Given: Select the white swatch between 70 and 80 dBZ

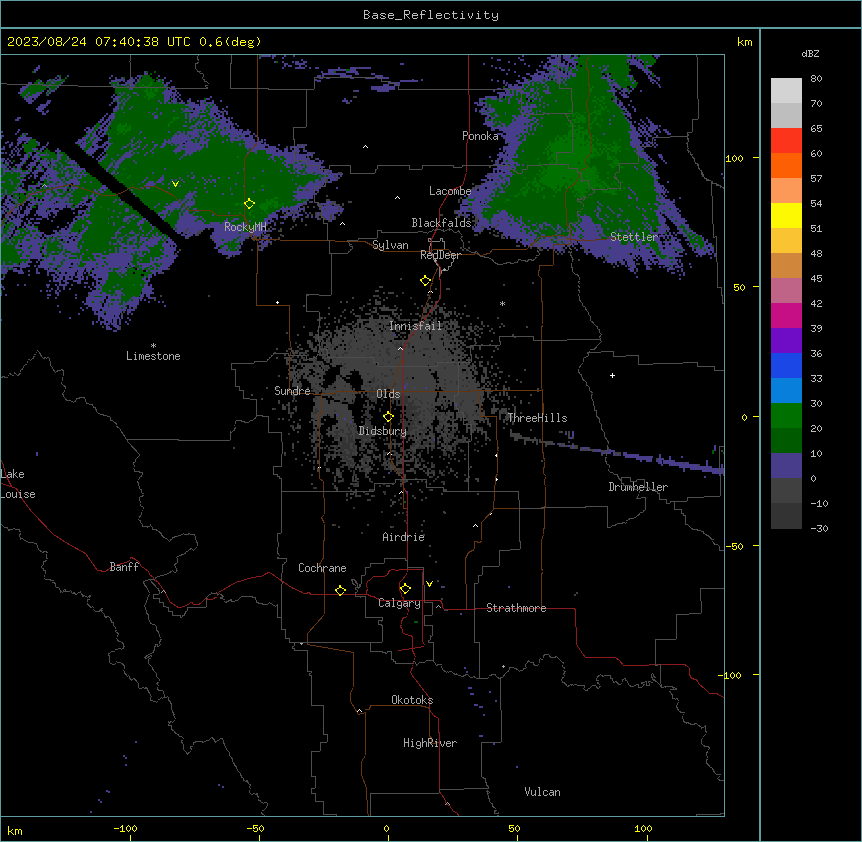Looking at the screenshot, I should [786, 91].
